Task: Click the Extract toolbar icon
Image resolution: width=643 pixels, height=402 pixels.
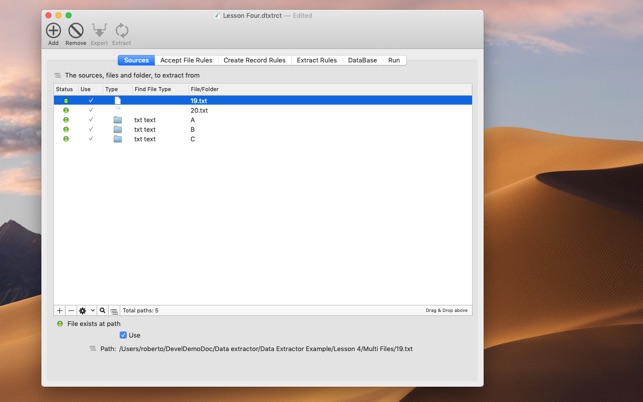Action: click(121, 32)
